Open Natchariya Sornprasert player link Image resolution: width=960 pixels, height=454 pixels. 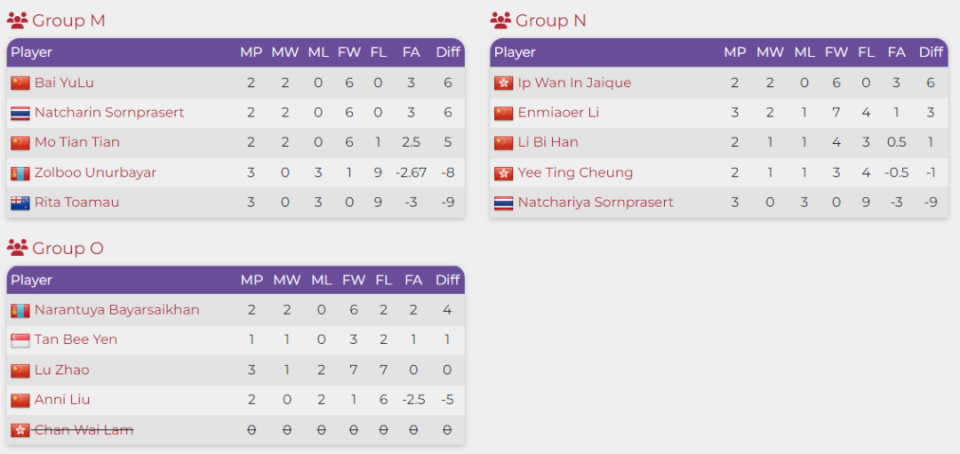click(596, 202)
